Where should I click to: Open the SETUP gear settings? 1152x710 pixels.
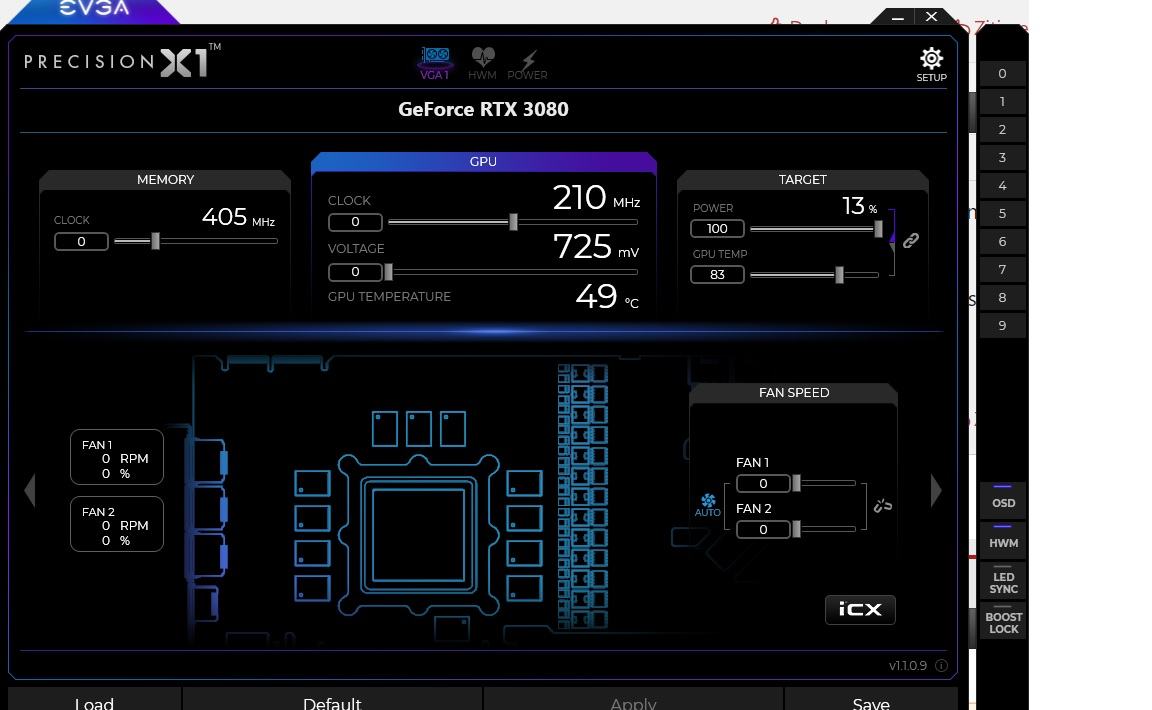[x=931, y=65]
